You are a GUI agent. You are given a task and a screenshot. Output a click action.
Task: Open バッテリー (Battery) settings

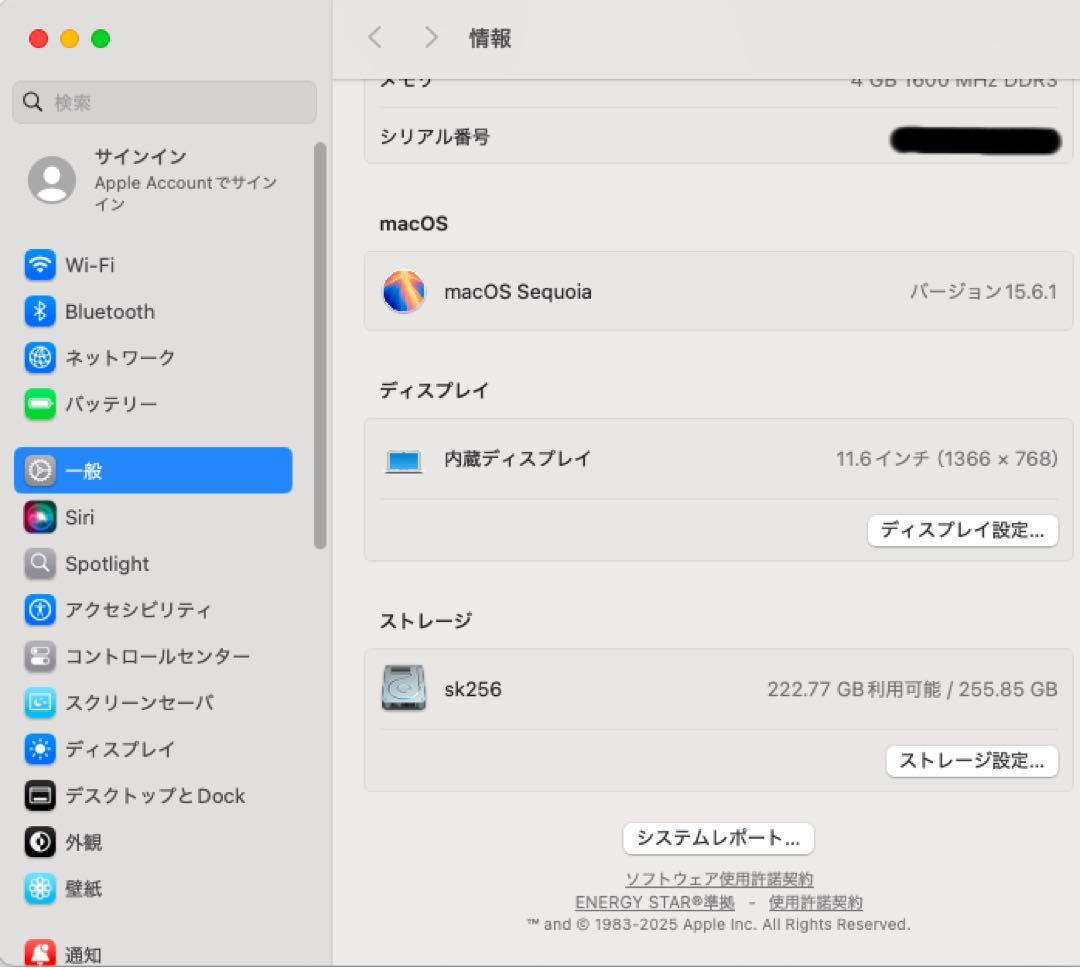tap(112, 404)
